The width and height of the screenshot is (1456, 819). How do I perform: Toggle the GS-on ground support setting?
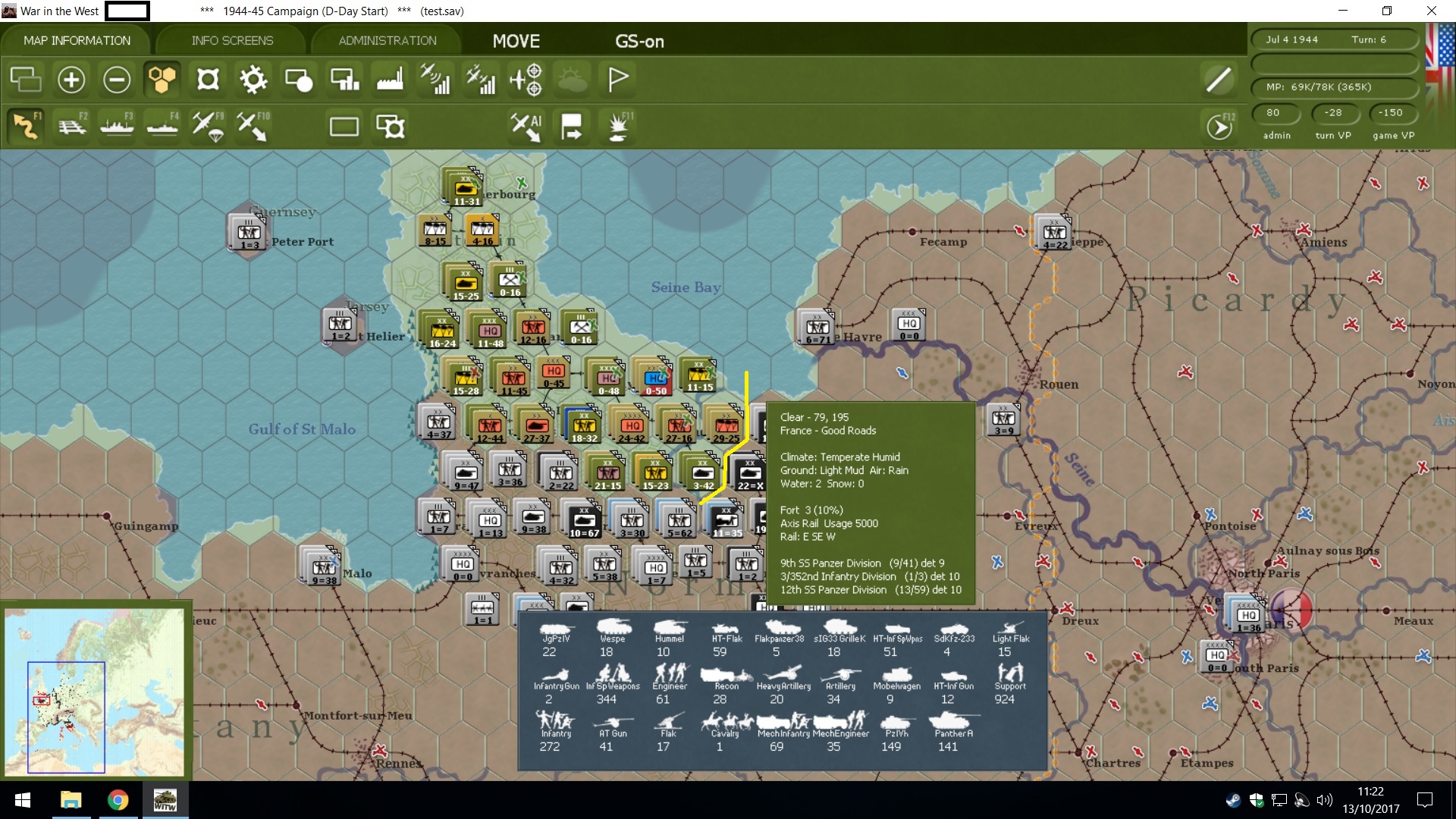pos(639,41)
